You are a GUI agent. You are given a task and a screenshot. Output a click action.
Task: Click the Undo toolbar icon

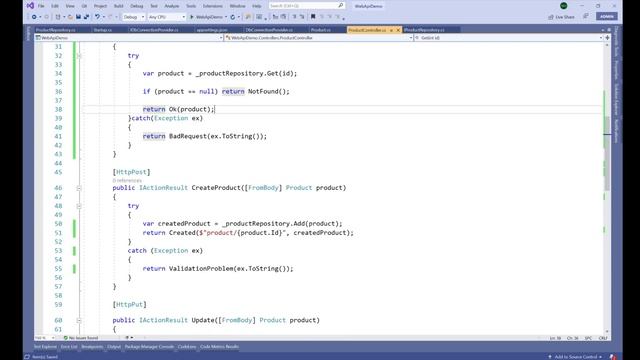pyautogui.click(x=97, y=17)
